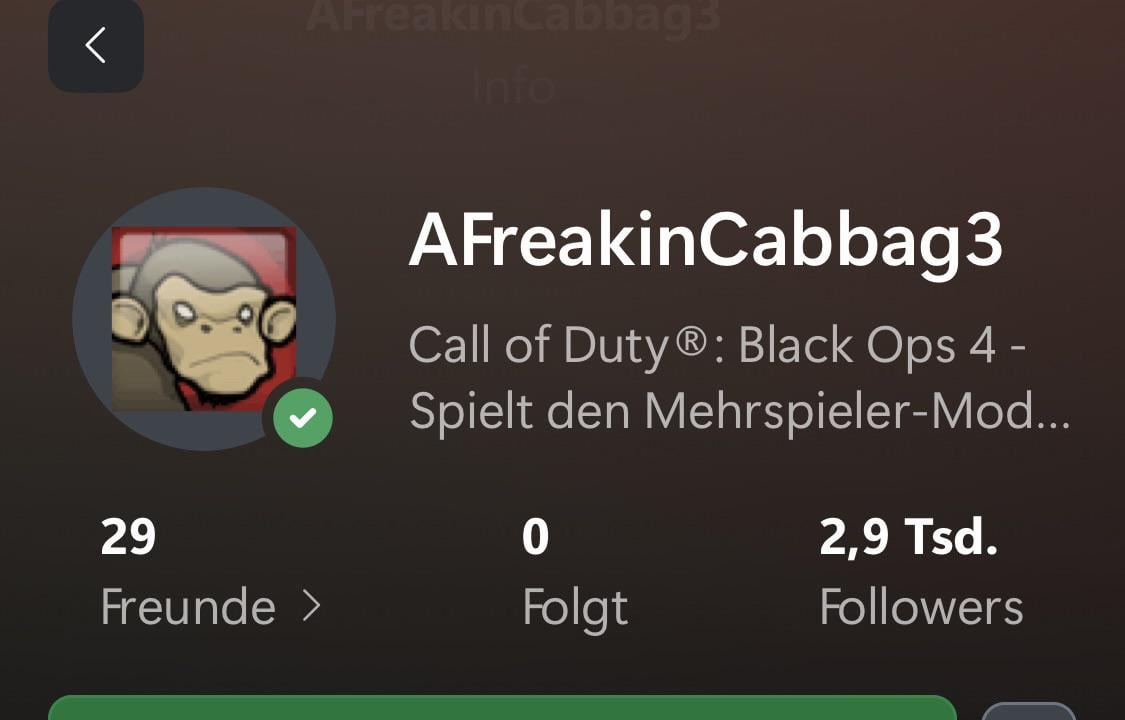Select the 2,9 Tsd. followers count
Image resolution: width=1125 pixels, height=720 pixels.
[x=908, y=537]
